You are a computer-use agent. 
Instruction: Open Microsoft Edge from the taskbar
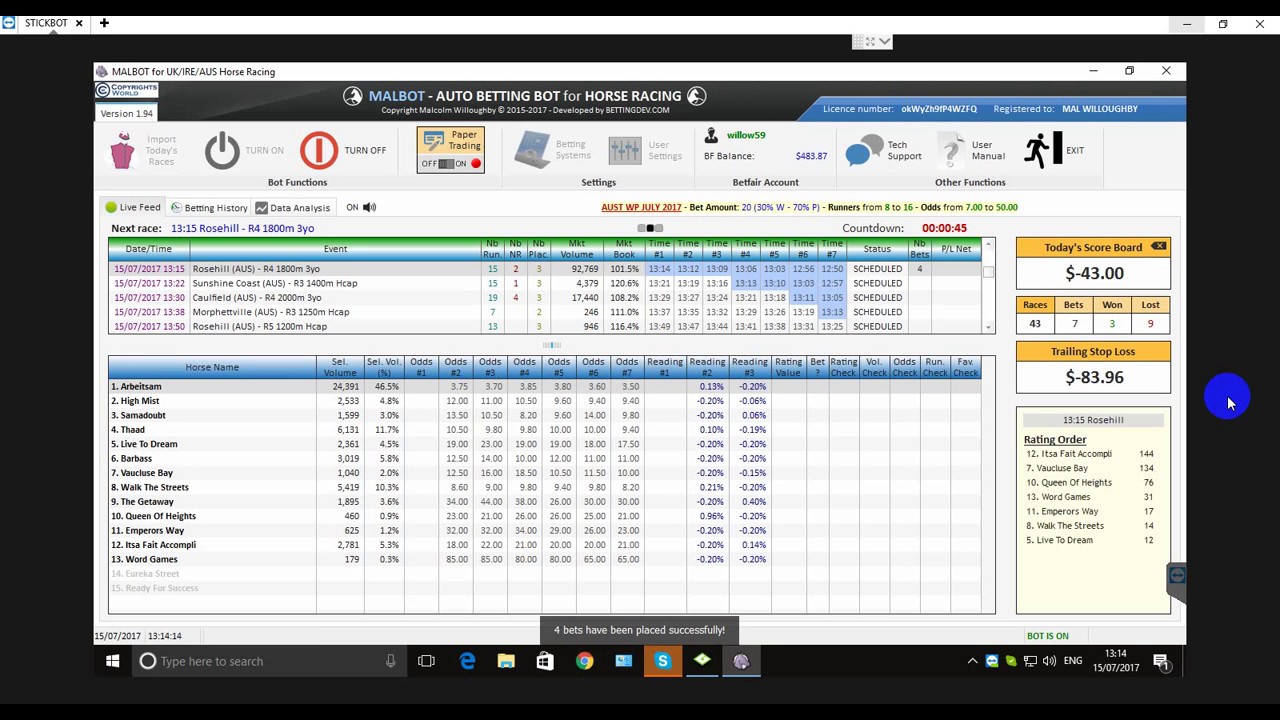(x=467, y=661)
